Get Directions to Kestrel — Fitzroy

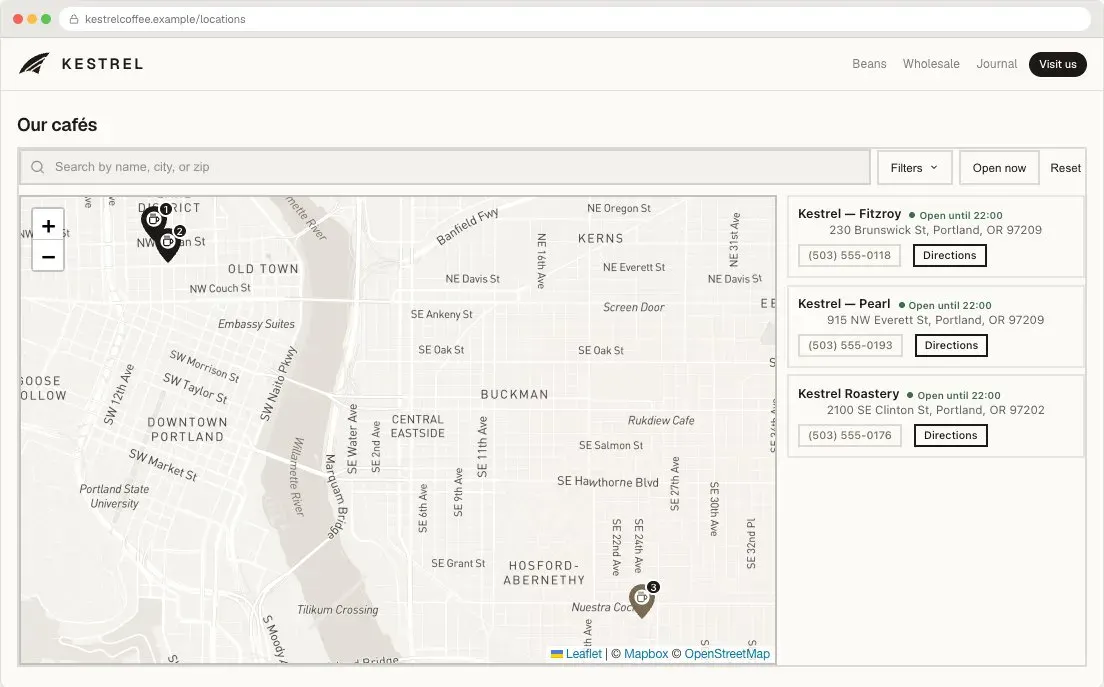(x=949, y=256)
